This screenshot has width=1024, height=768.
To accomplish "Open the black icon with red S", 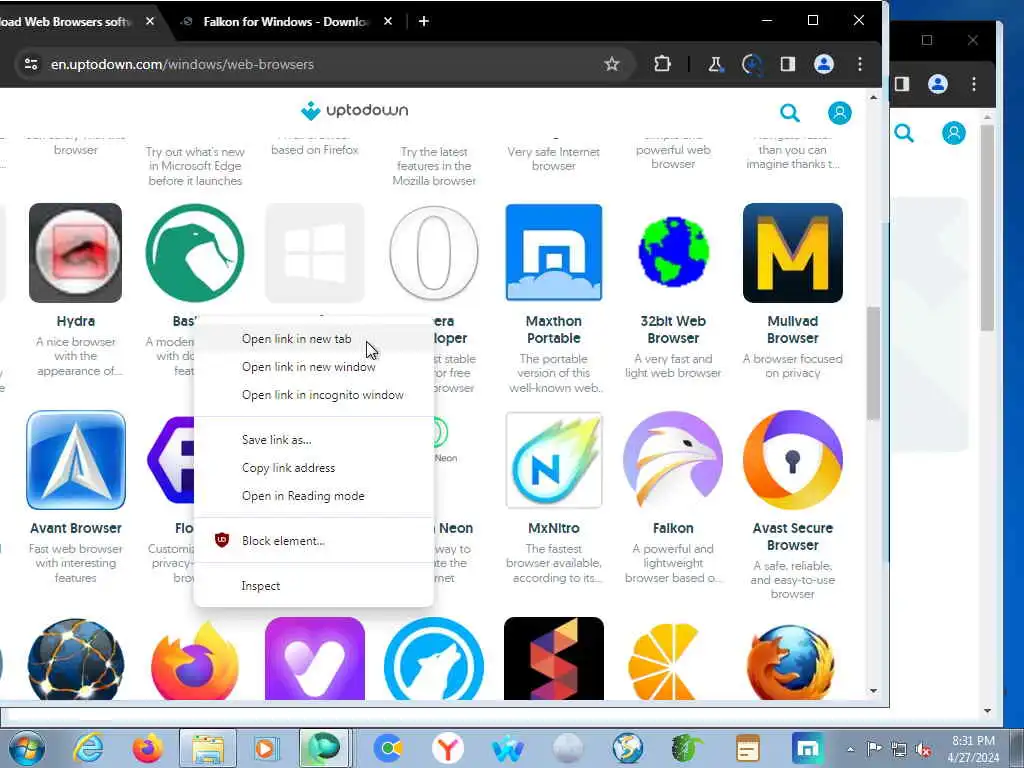I will (554, 660).
